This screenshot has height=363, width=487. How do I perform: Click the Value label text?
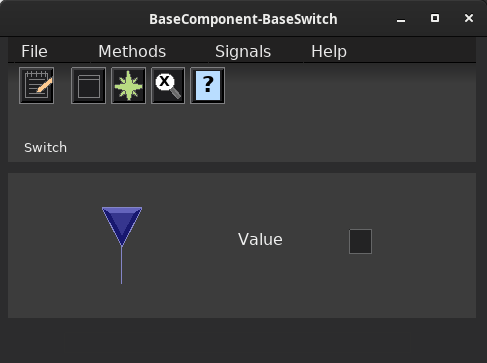pyautogui.click(x=260, y=239)
